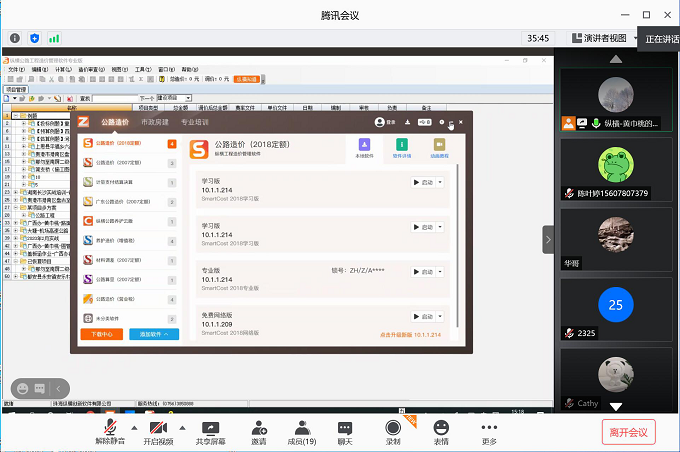Toggle meeting recording with 录制

[393, 432]
